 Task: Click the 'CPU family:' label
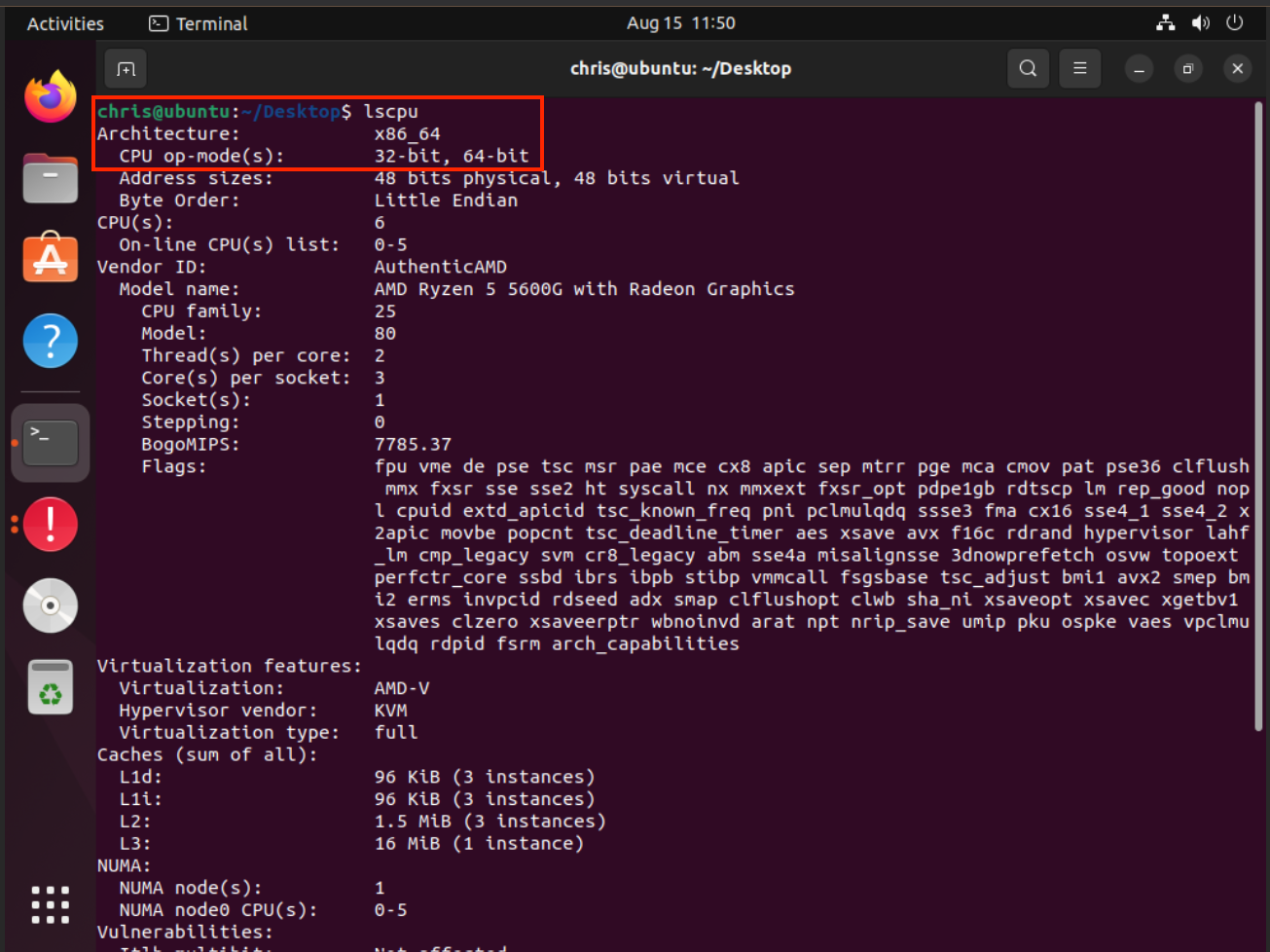(x=201, y=311)
